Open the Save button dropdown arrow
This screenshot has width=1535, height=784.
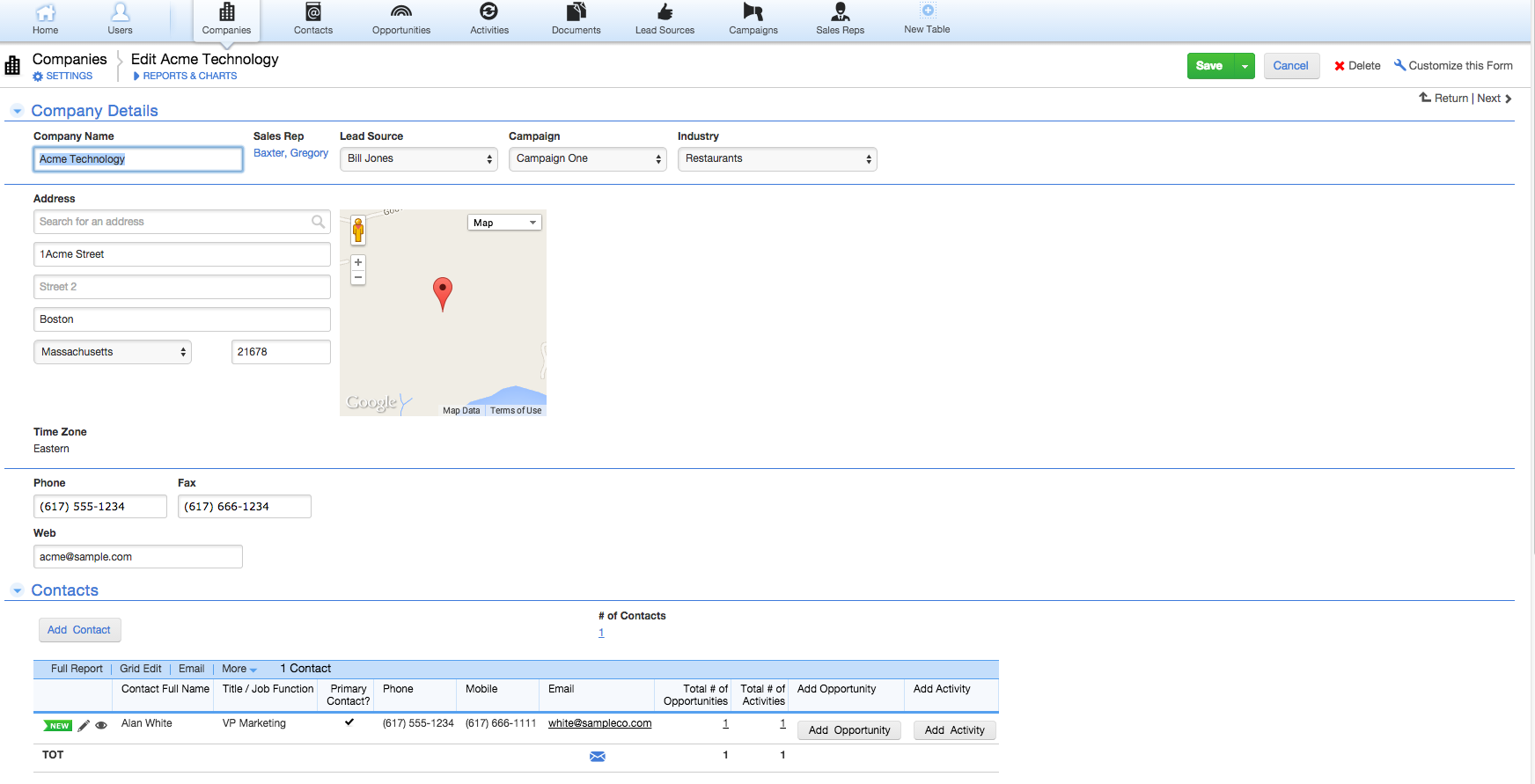point(1245,66)
